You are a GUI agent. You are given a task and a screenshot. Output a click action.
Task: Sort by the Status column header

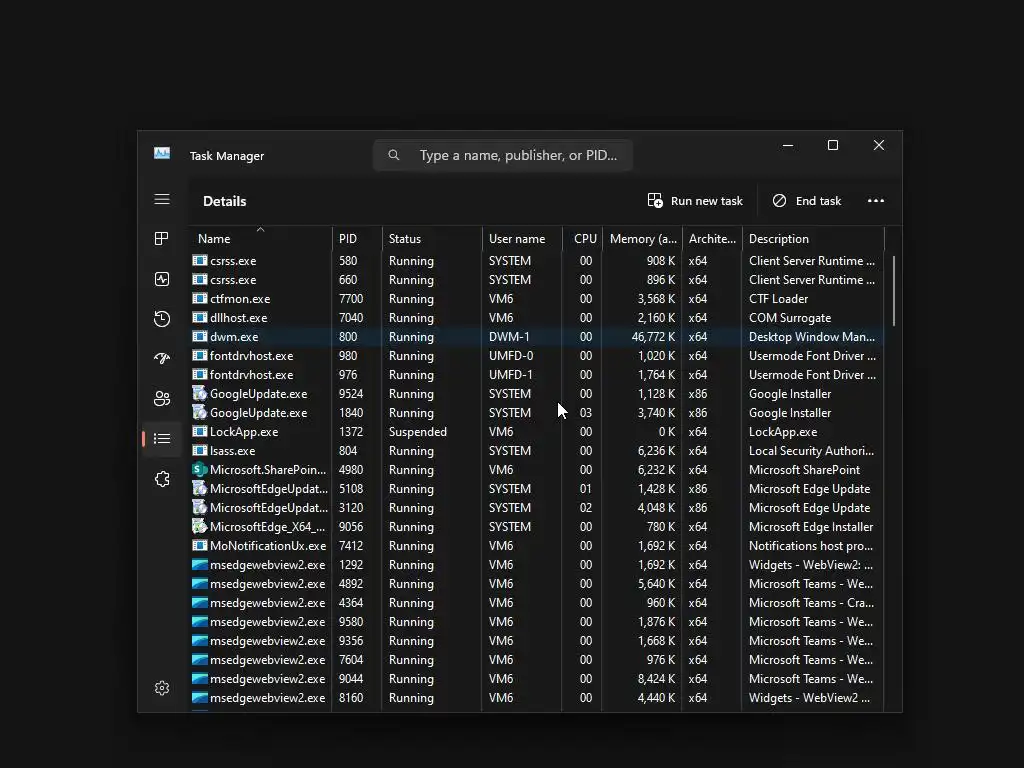(x=432, y=238)
